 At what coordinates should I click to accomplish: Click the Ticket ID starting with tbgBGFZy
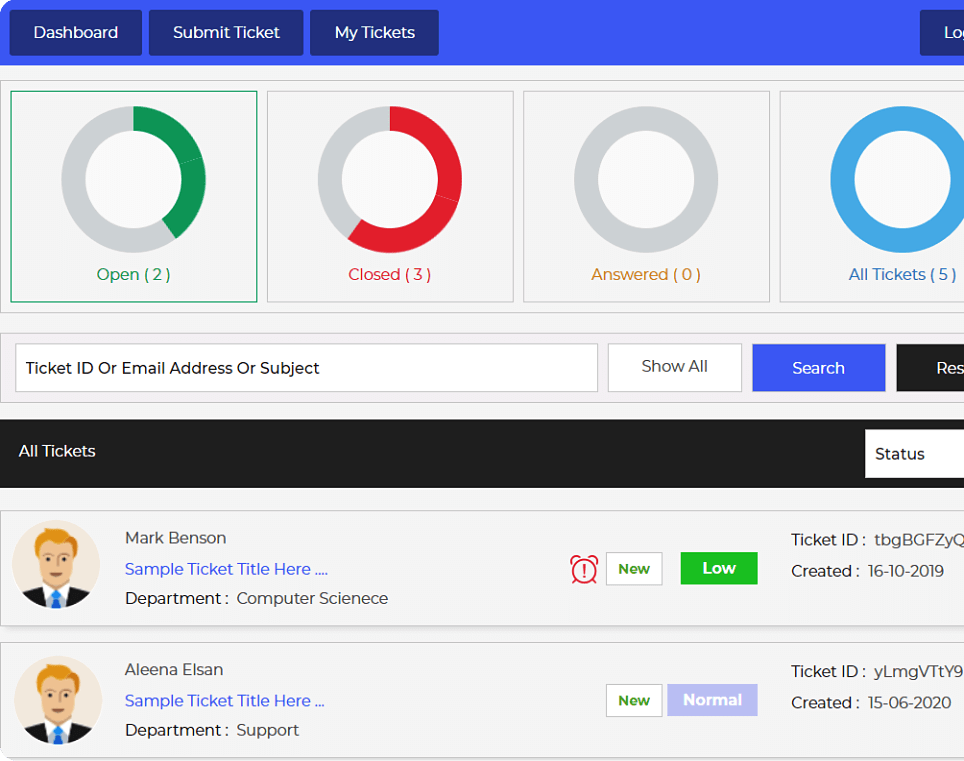coord(877,540)
